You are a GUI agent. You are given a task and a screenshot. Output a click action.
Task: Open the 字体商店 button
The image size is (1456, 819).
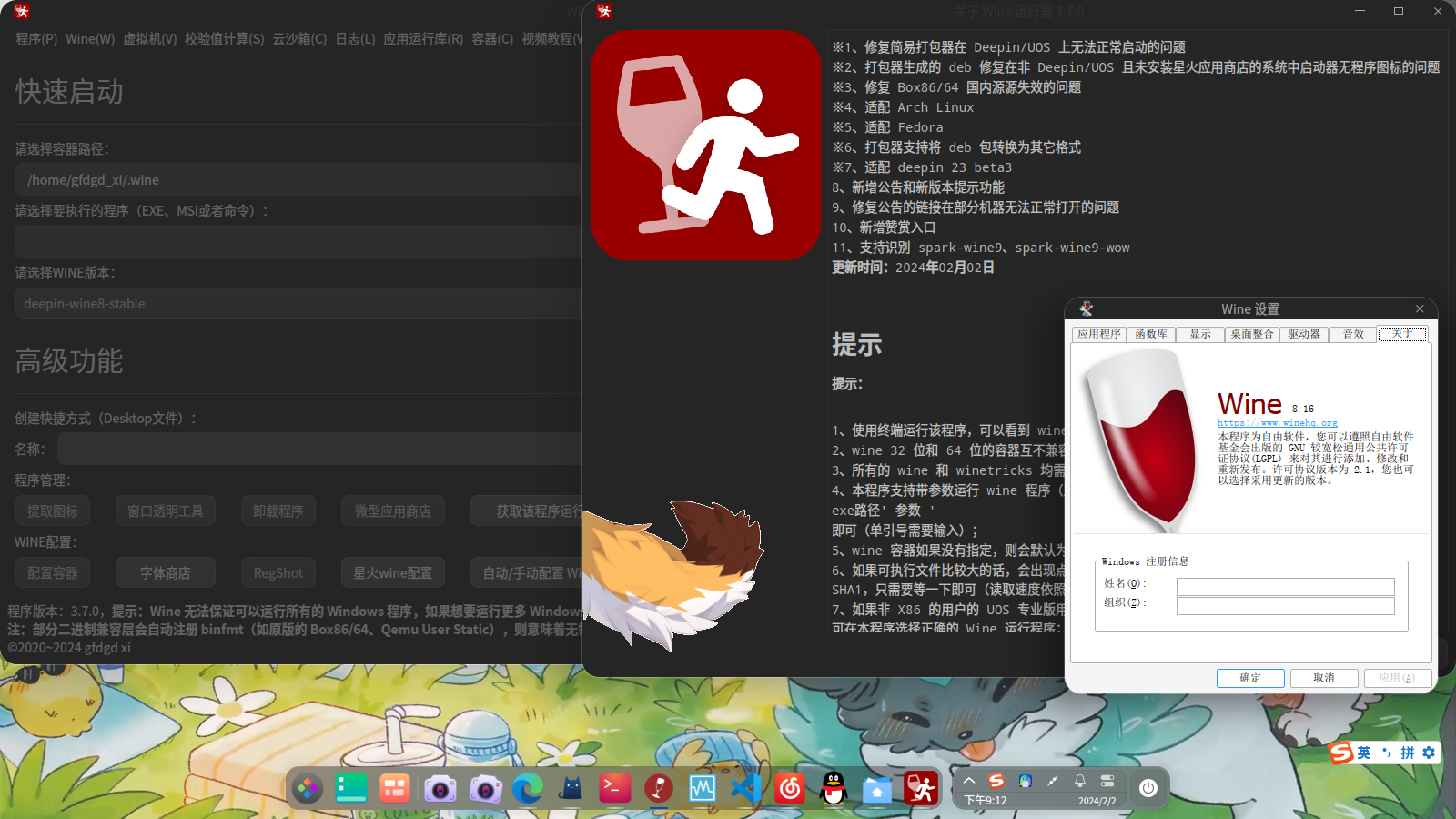[166, 573]
